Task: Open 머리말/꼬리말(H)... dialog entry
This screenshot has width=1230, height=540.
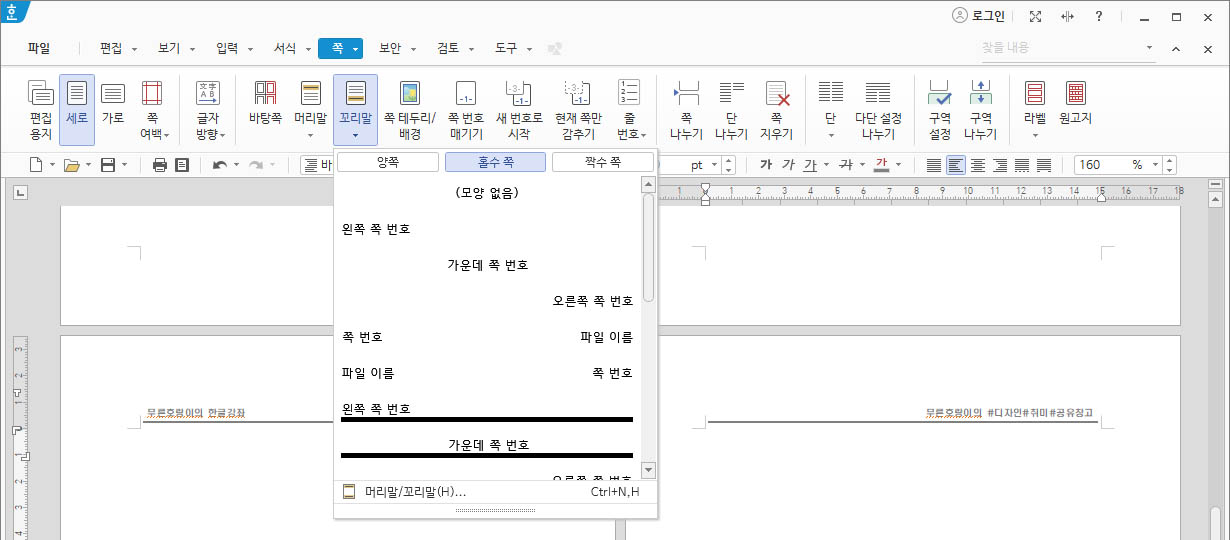Action: [495, 492]
